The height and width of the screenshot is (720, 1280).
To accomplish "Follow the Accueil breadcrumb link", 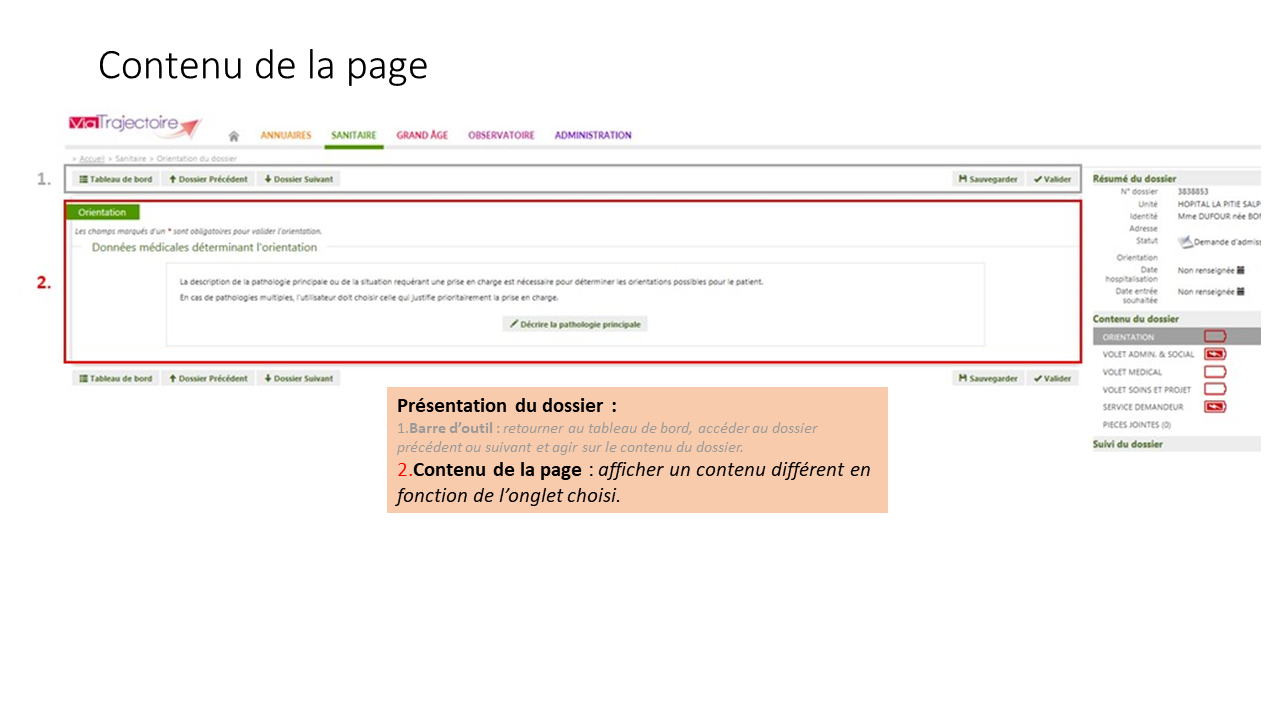I will point(92,159).
